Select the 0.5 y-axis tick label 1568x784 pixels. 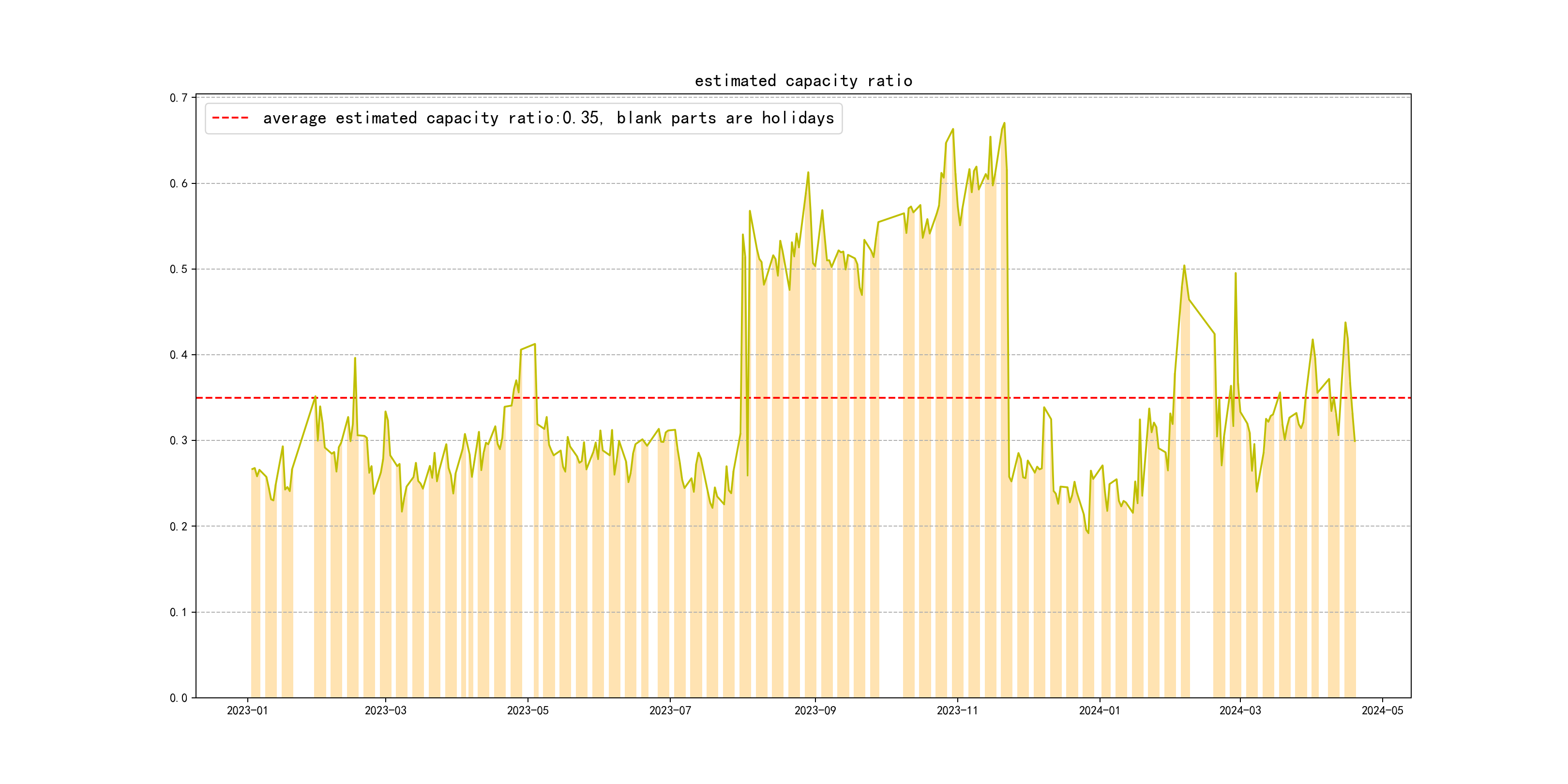pyautogui.click(x=179, y=269)
